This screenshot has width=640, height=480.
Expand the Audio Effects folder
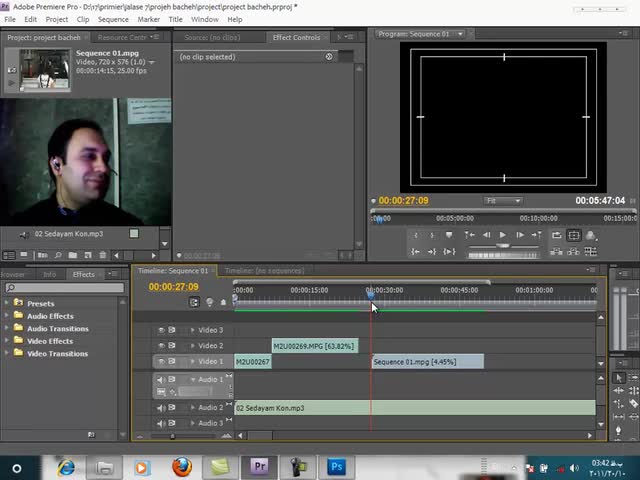coord(7,316)
